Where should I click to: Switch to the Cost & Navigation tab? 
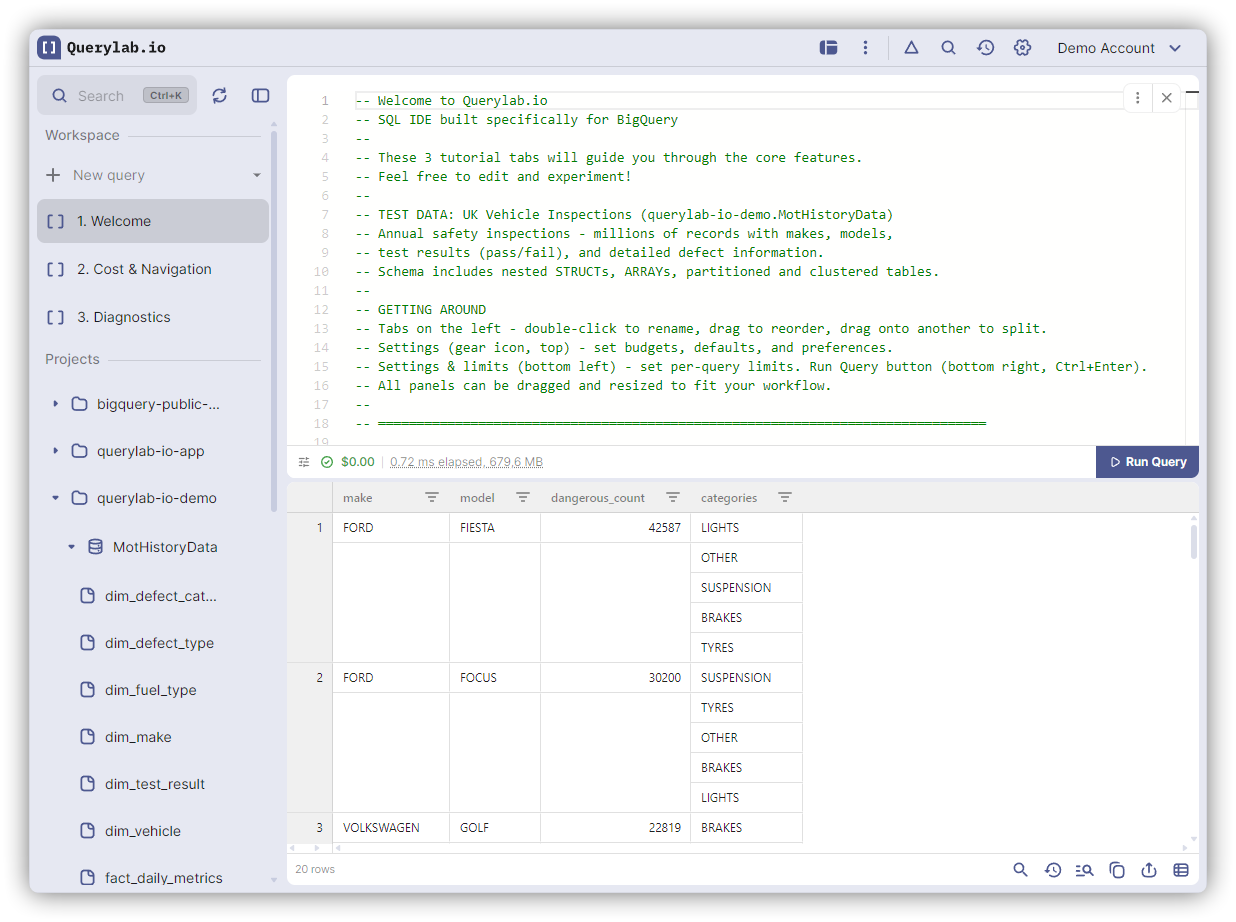144,269
